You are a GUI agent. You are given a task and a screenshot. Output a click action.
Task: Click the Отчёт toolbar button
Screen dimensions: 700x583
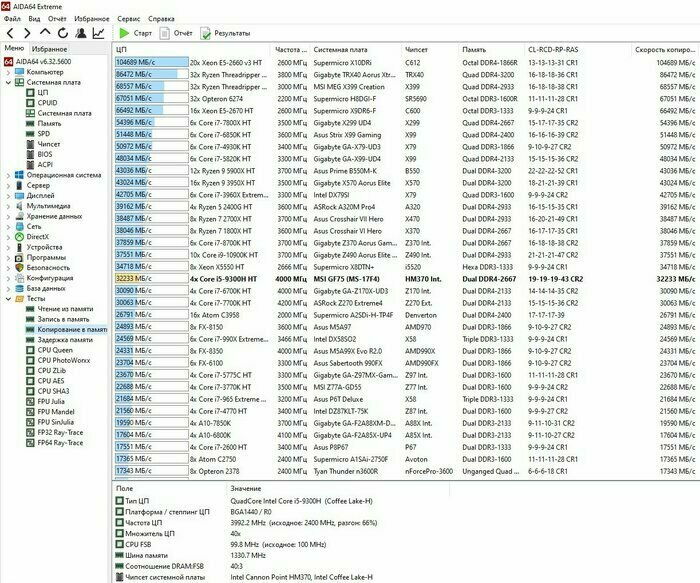176,33
